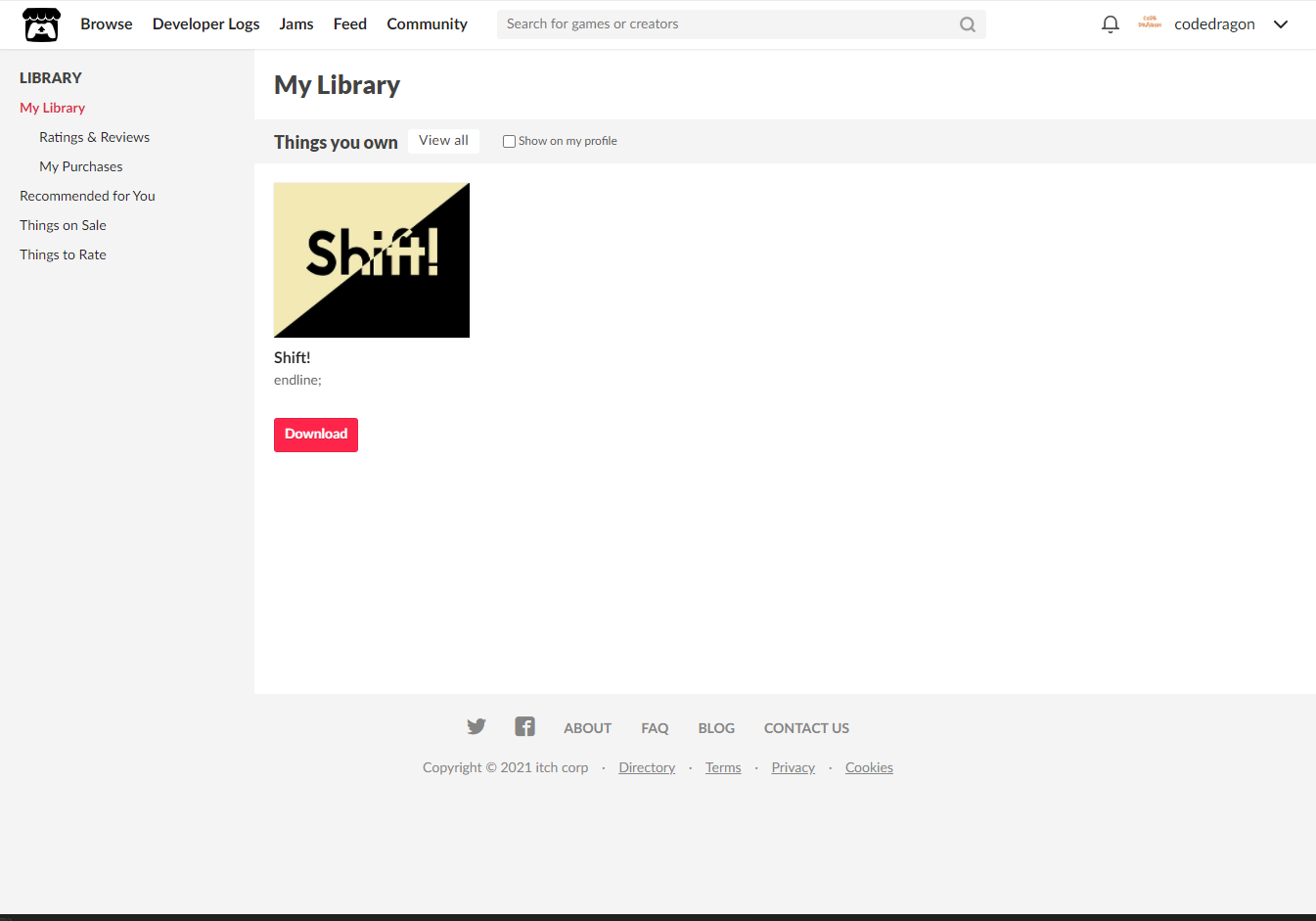Select My Library in sidebar
The width and height of the screenshot is (1316, 921).
53,108
